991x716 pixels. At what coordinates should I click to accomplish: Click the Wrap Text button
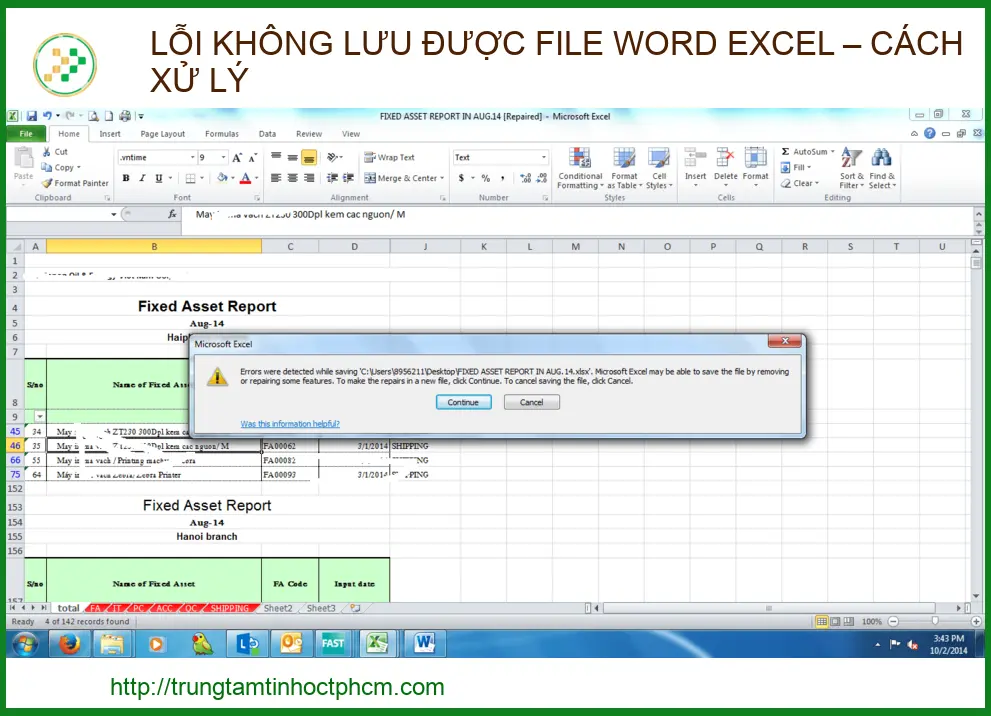389,157
